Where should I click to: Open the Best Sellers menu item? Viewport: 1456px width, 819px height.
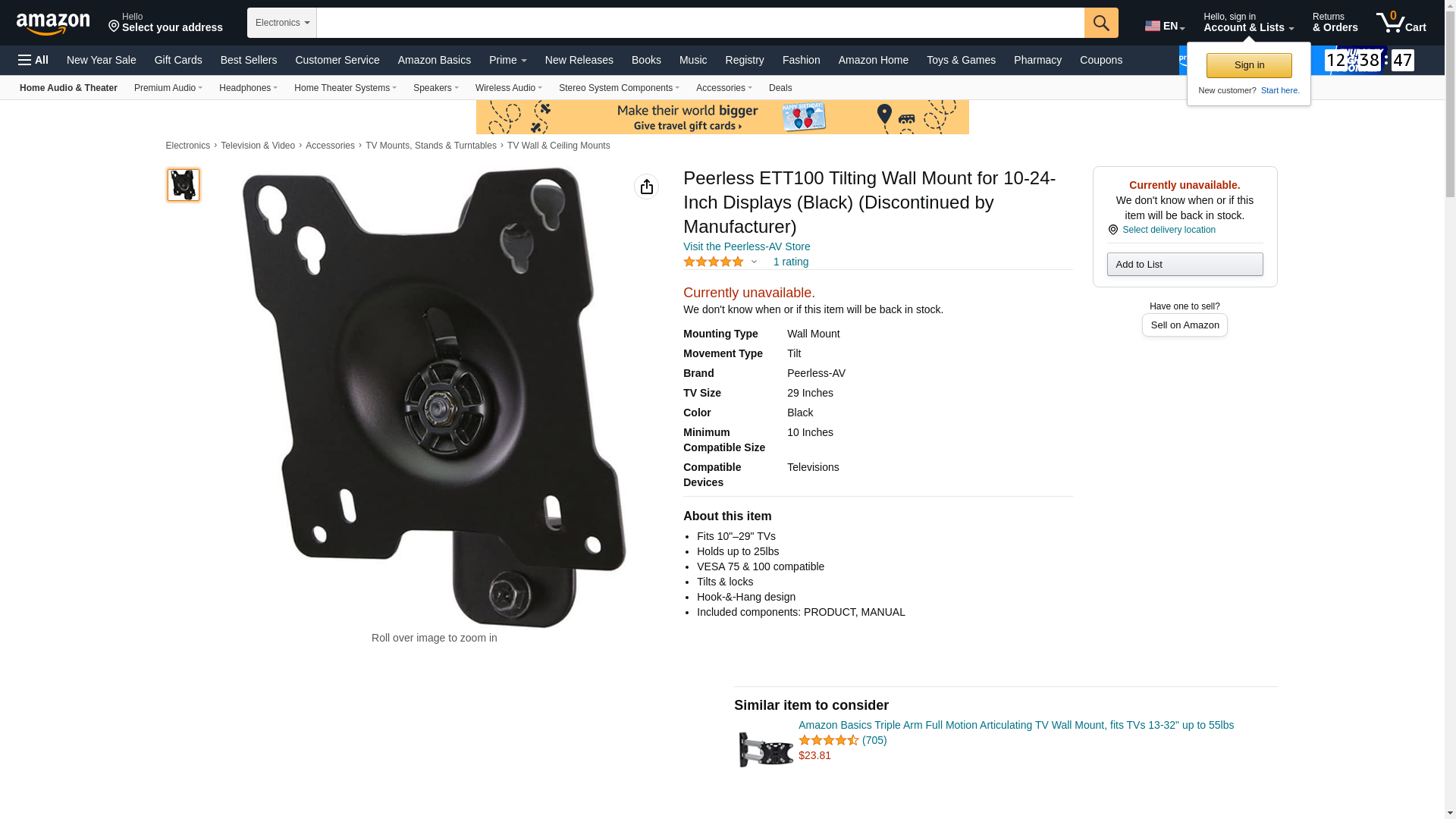click(x=249, y=60)
